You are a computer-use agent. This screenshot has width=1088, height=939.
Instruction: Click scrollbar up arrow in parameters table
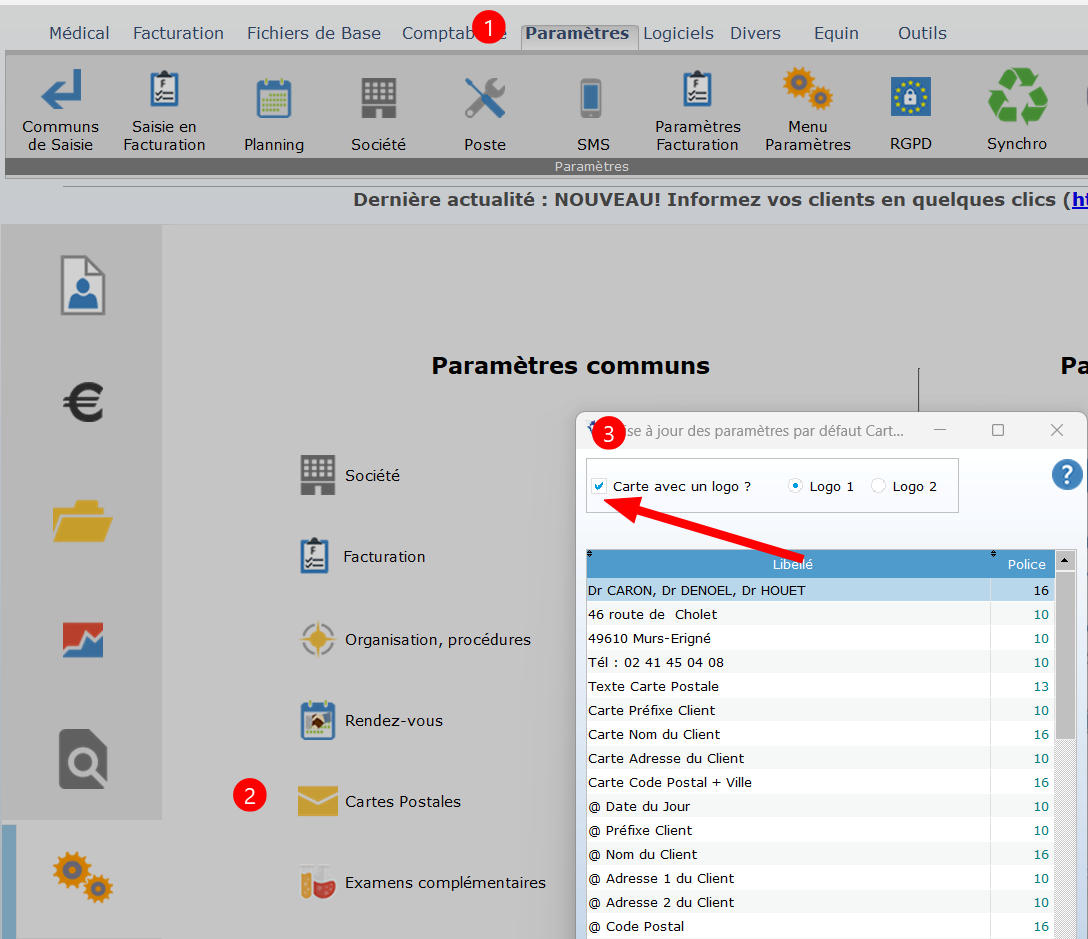coord(1064,560)
